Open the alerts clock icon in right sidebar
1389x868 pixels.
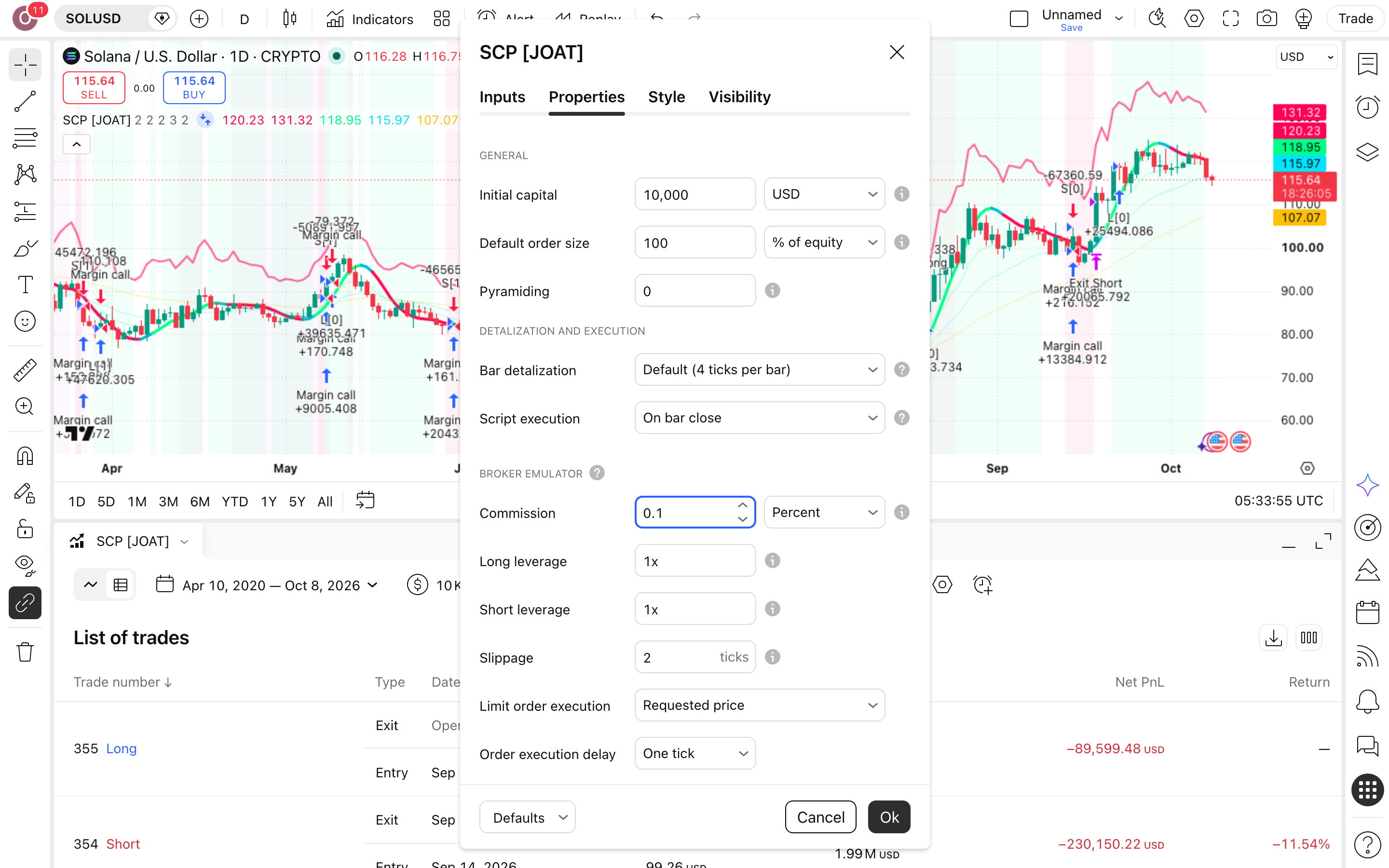[1367, 108]
